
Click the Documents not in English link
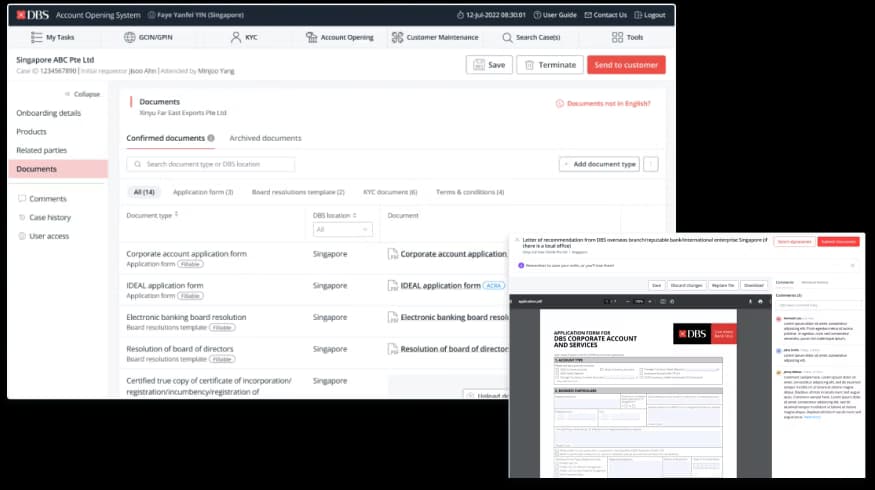click(x=608, y=104)
